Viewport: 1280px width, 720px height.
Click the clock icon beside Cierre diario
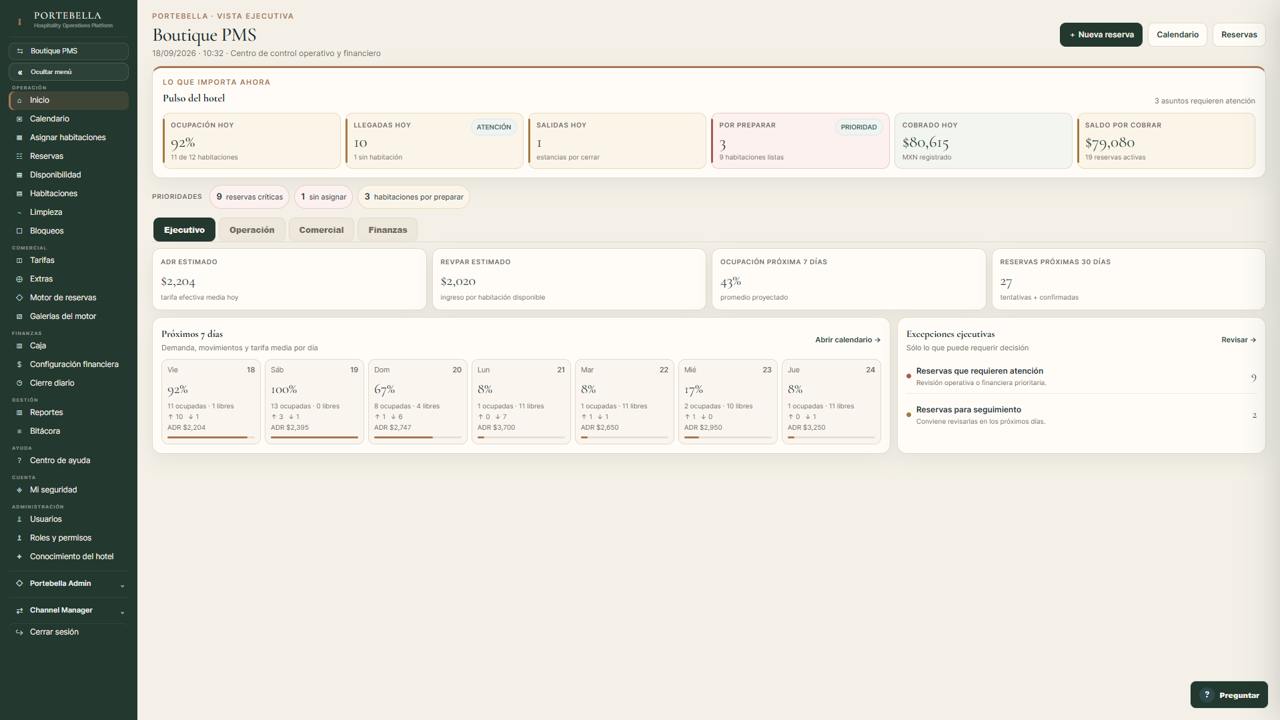click(x=19, y=383)
